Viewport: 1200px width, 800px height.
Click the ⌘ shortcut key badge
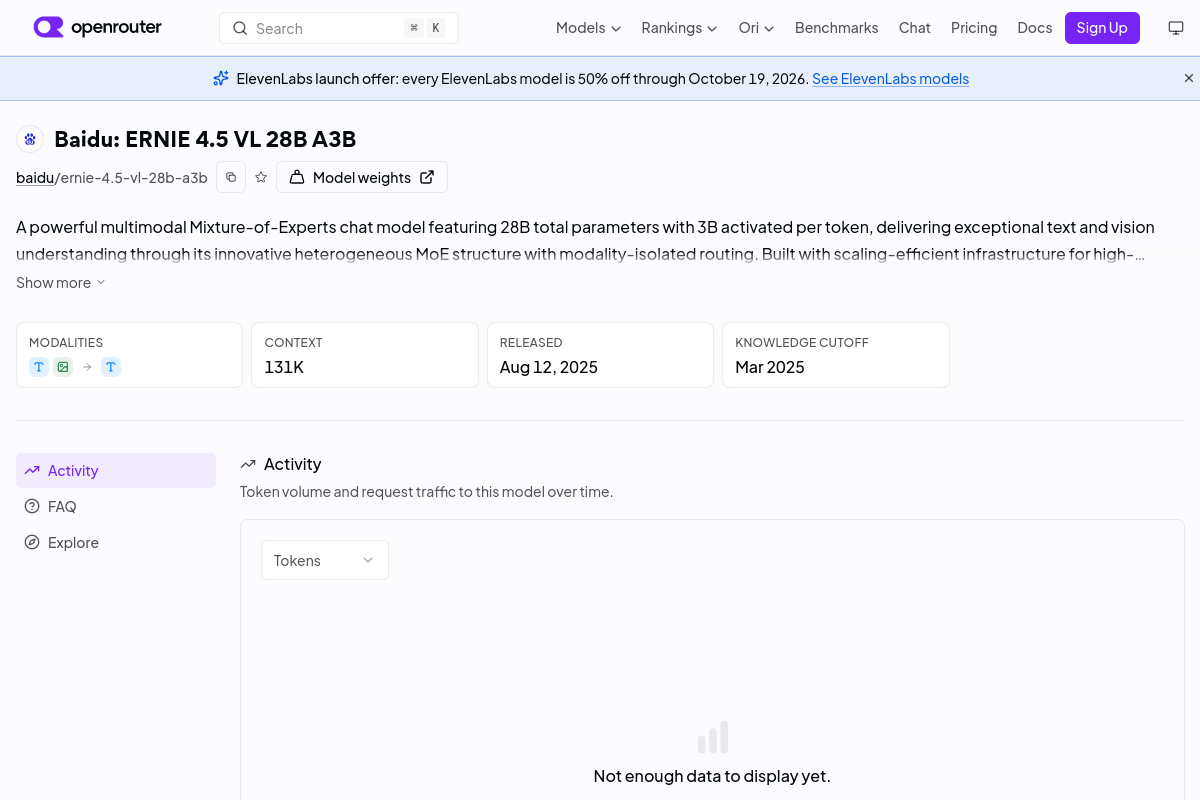point(414,28)
